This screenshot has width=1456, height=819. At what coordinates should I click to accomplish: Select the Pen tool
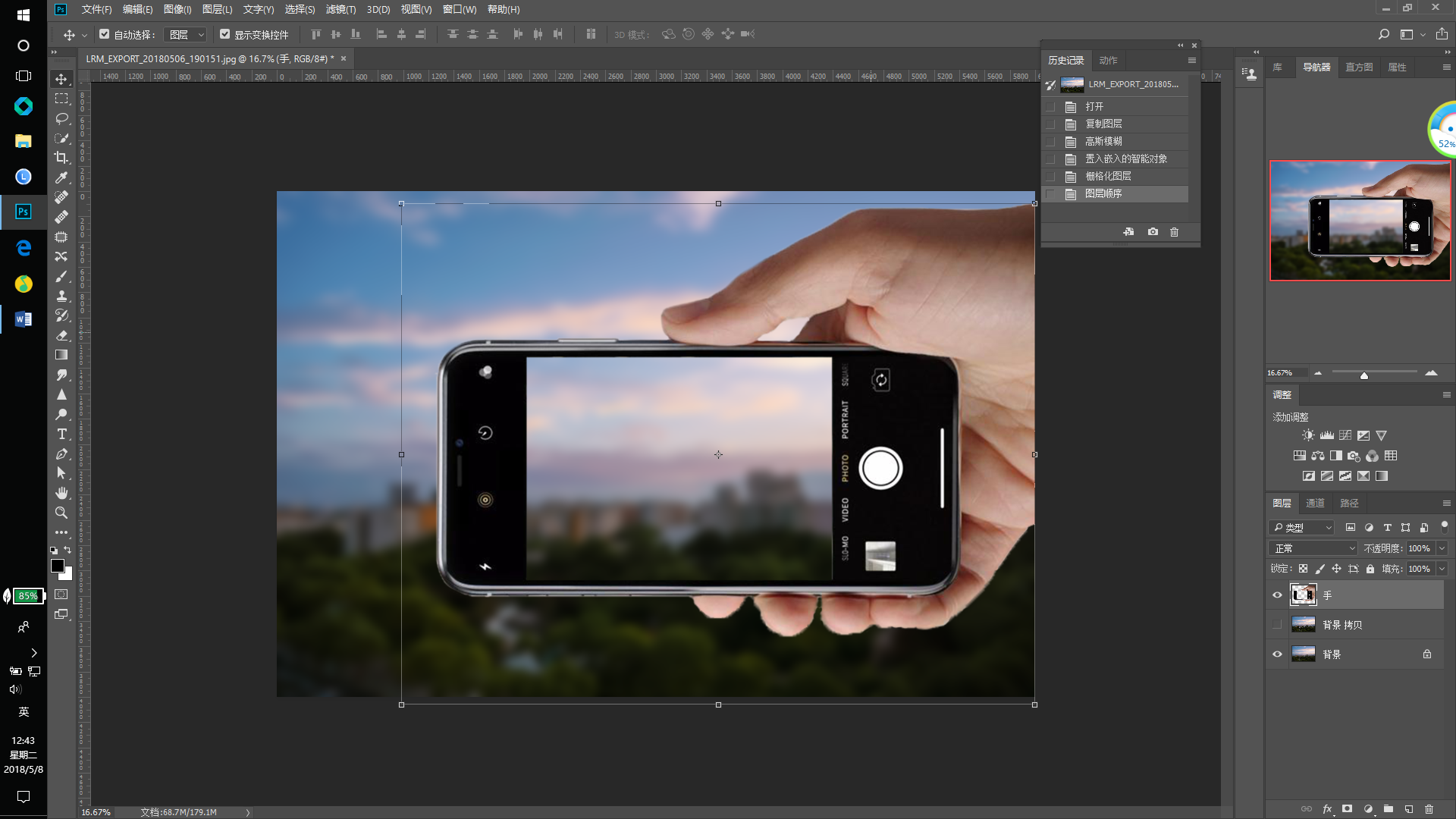[x=61, y=453]
